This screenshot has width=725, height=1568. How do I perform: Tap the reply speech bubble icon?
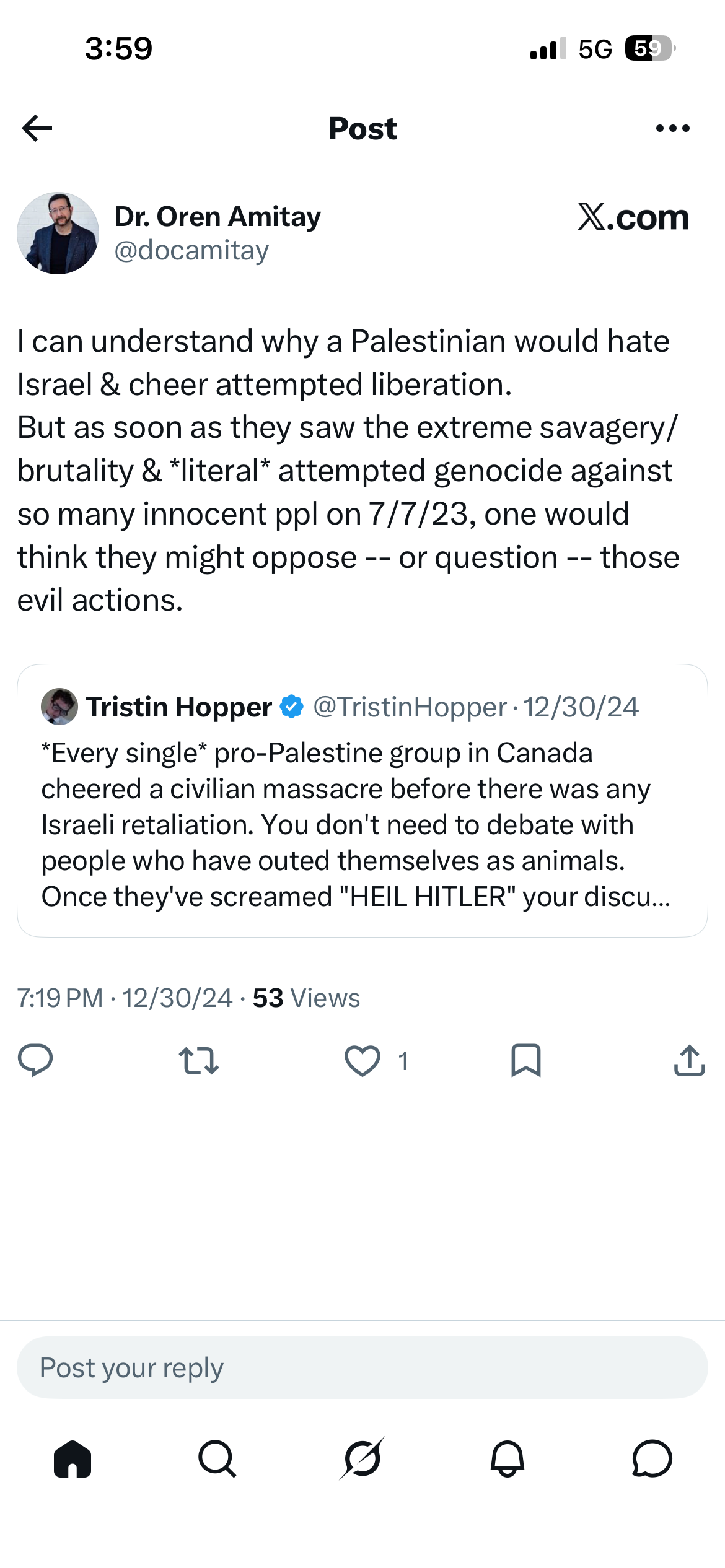pos(35,1060)
